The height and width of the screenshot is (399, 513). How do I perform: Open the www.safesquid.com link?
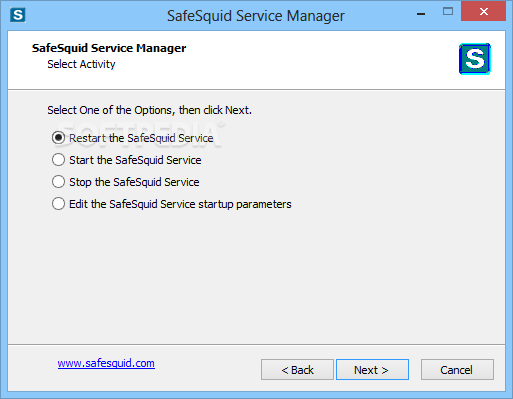coord(106,363)
